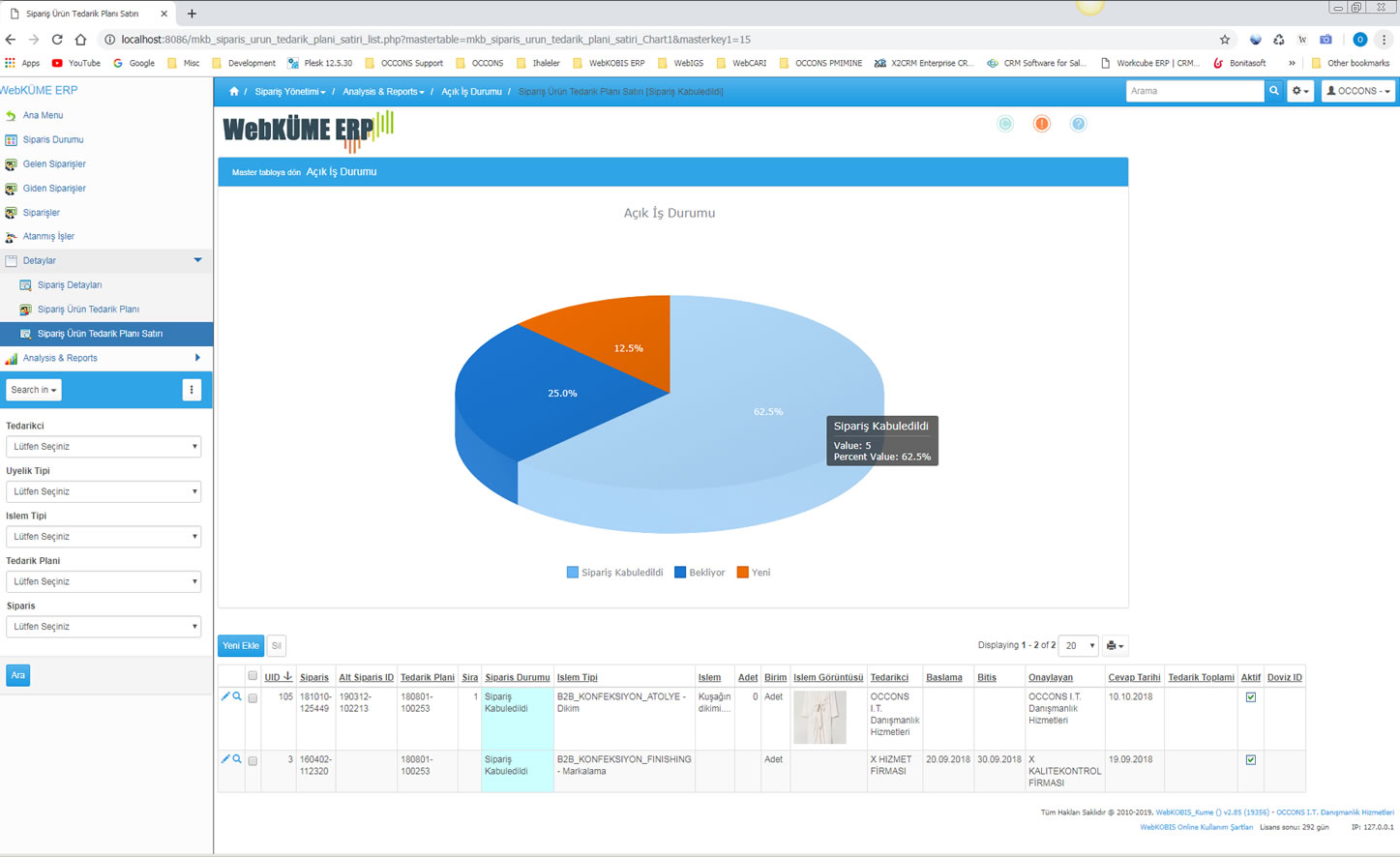Open the browser three-dot menu

point(1385,40)
